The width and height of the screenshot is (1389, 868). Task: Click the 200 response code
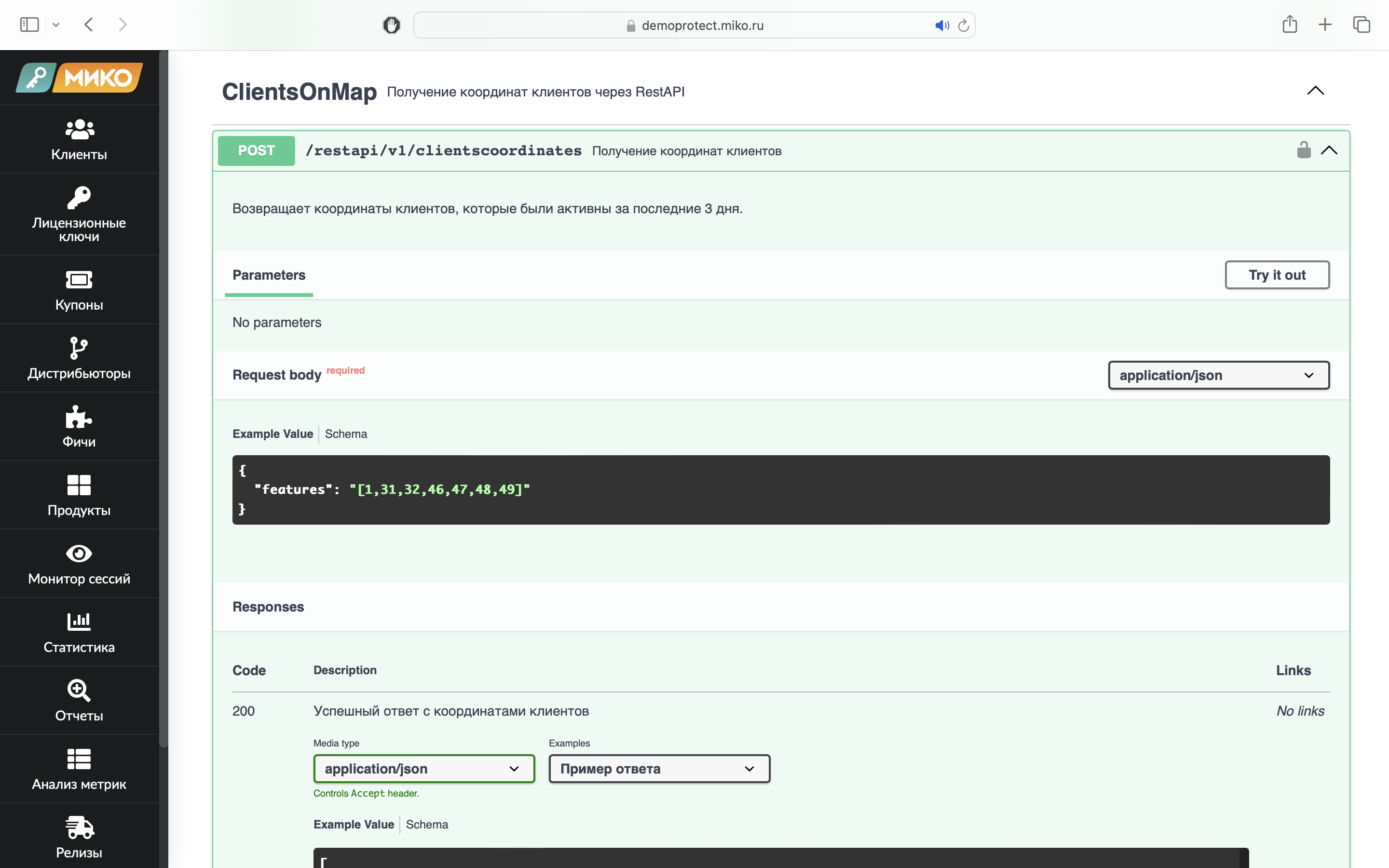(x=244, y=711)
